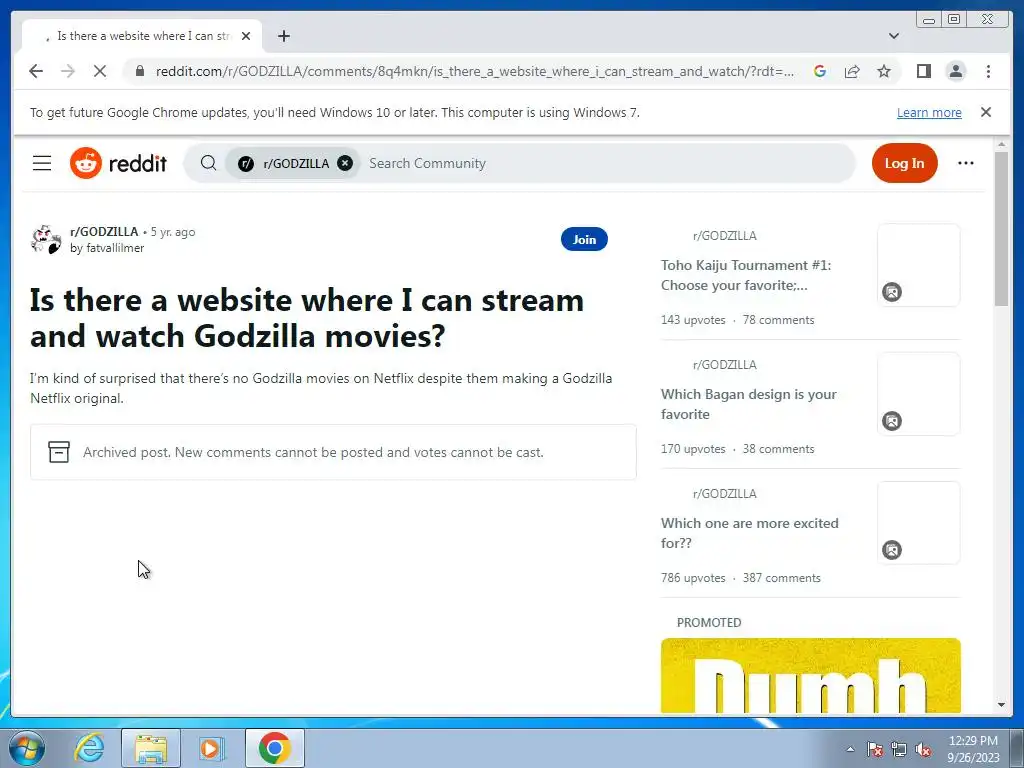This screenshot has width=1024, height=768.
Task: Open the Learn more link
Action: point(929,112)
